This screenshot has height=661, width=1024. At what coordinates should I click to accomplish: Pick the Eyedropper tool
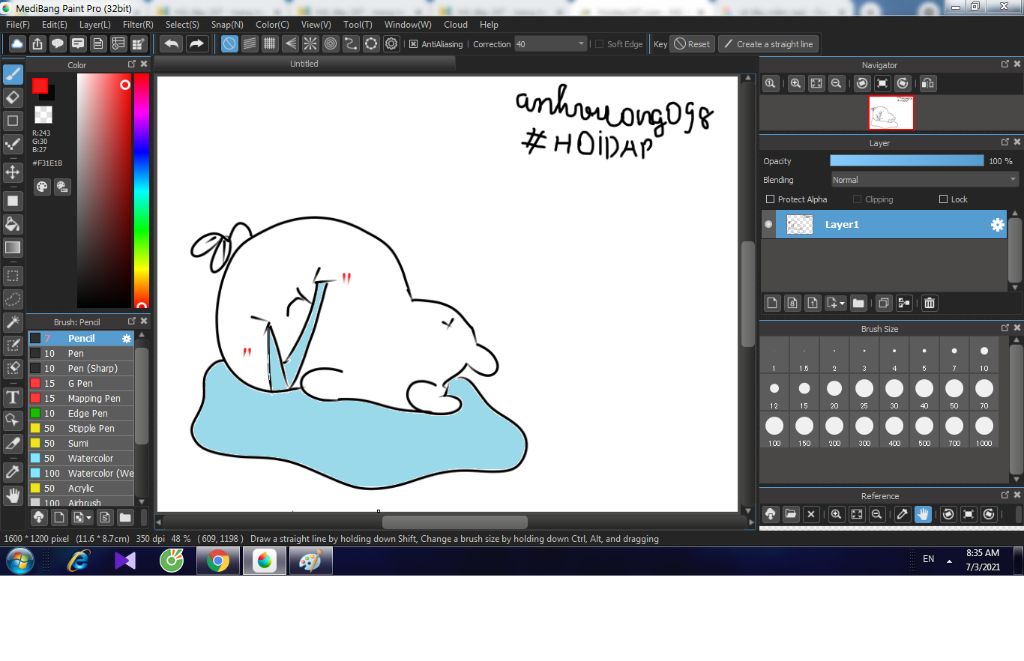[12, 472]
